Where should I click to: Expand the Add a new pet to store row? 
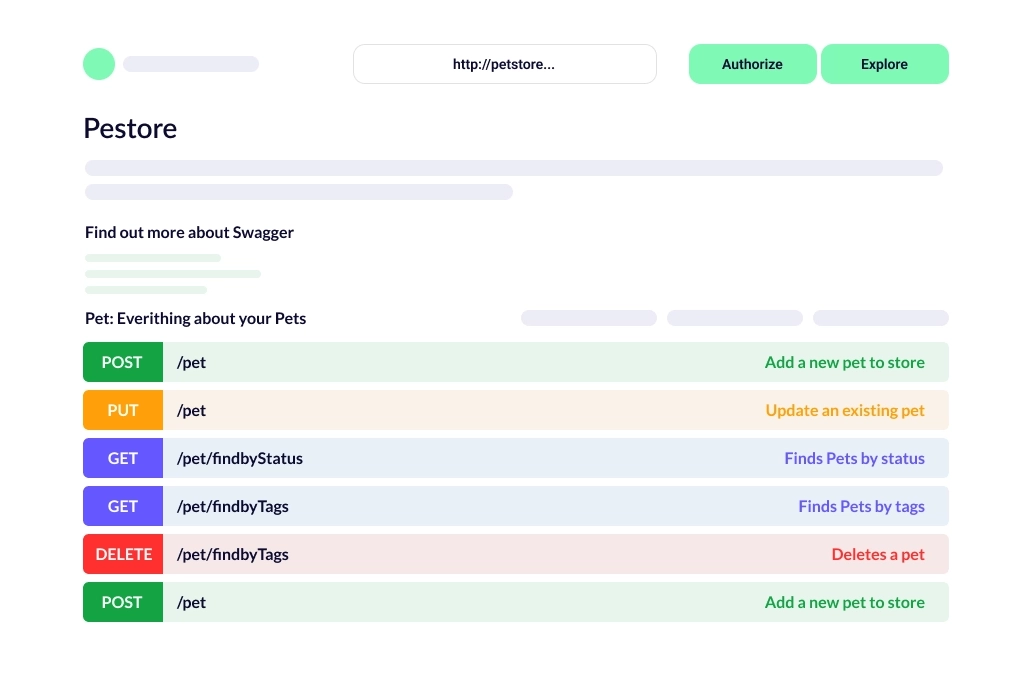click(x=844, y=362)
